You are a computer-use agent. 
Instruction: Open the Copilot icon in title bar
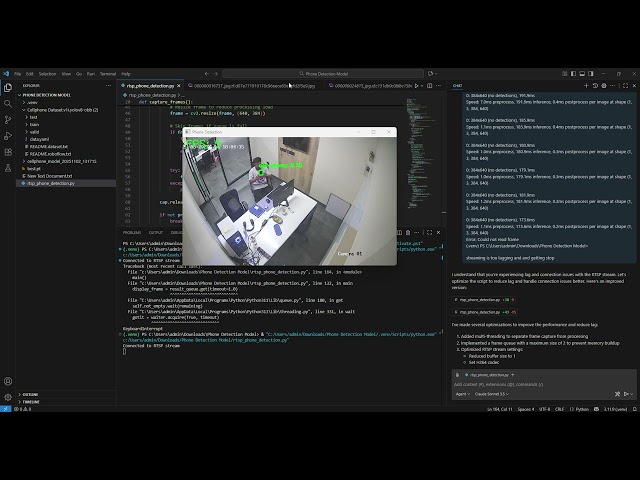(x=431, y=74)
